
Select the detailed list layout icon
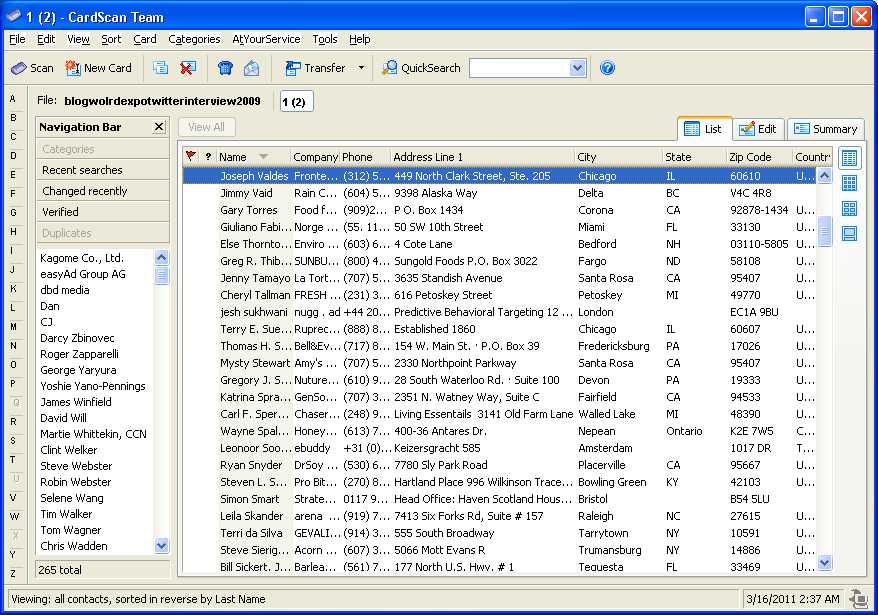[849, 159]
